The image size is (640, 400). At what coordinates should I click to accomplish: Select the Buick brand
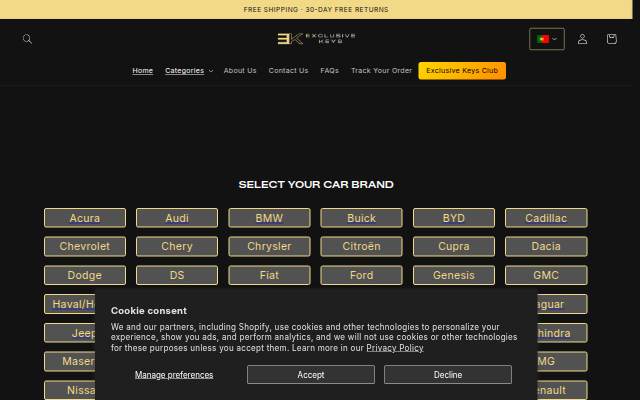tap(361, 218)
